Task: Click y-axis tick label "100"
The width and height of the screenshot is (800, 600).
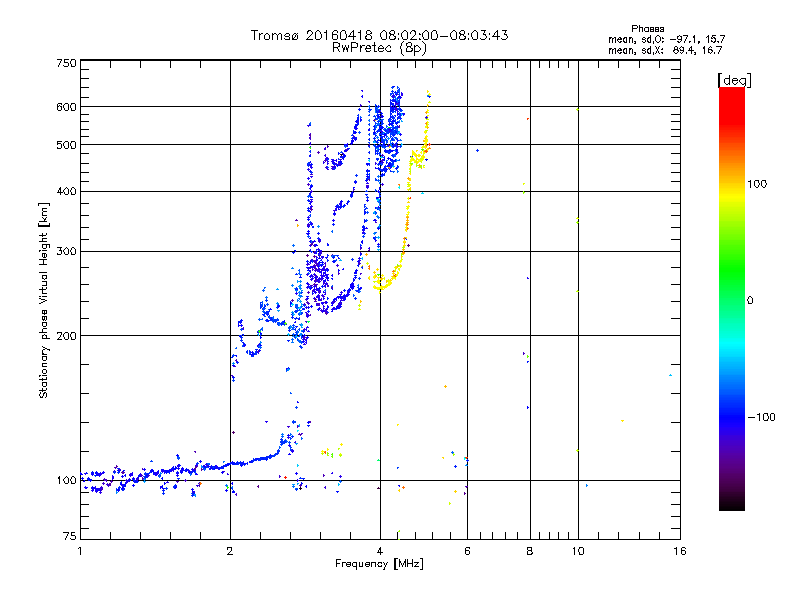Action: pos(66,481)
